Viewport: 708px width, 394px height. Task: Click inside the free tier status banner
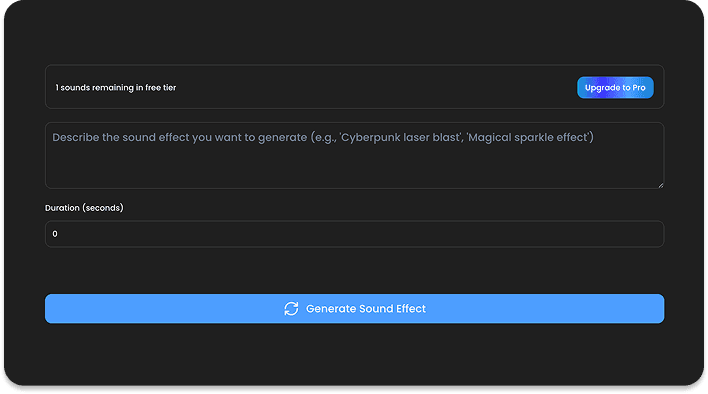coord(354,87)
